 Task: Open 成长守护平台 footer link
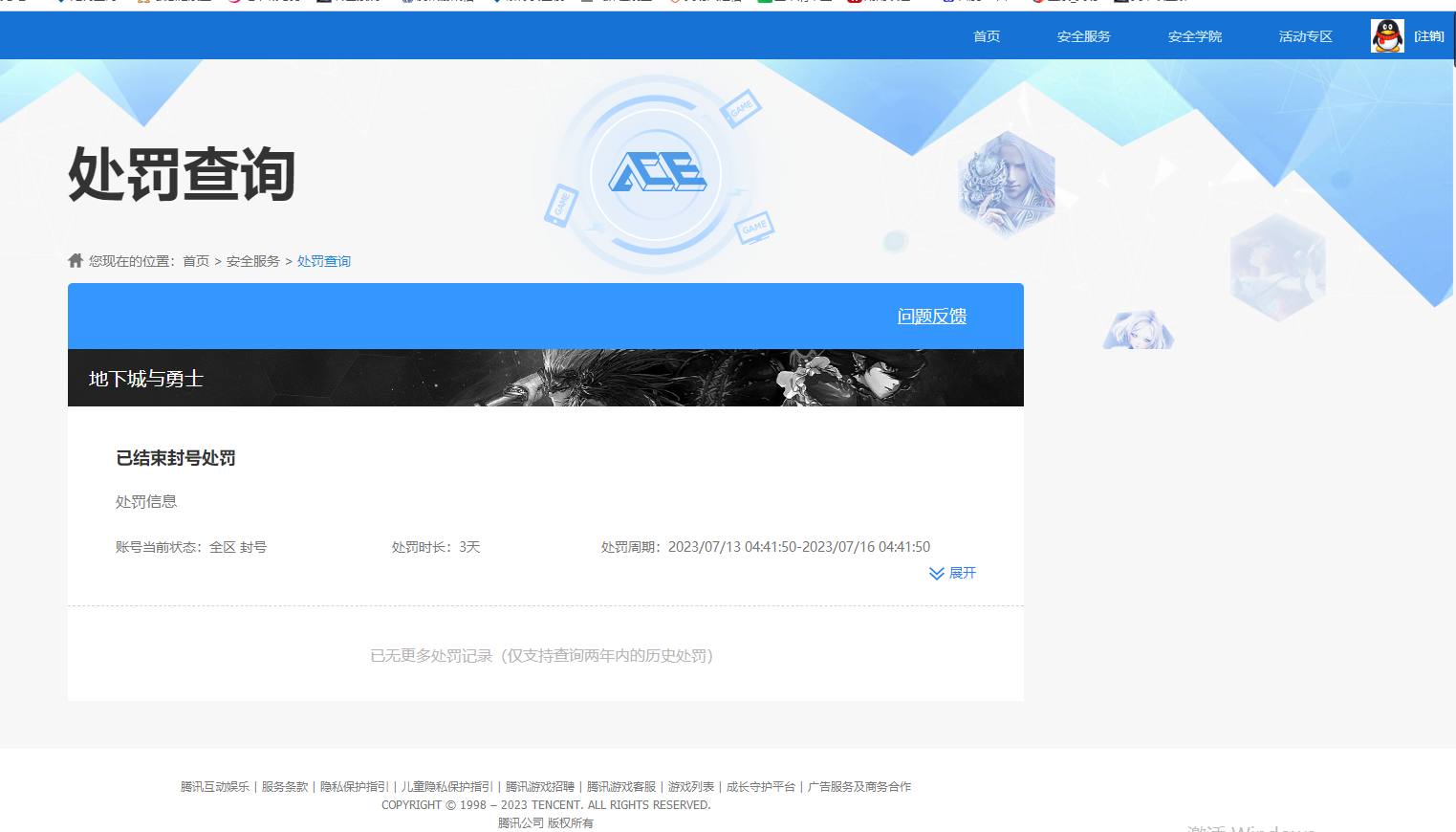point(761,786)
